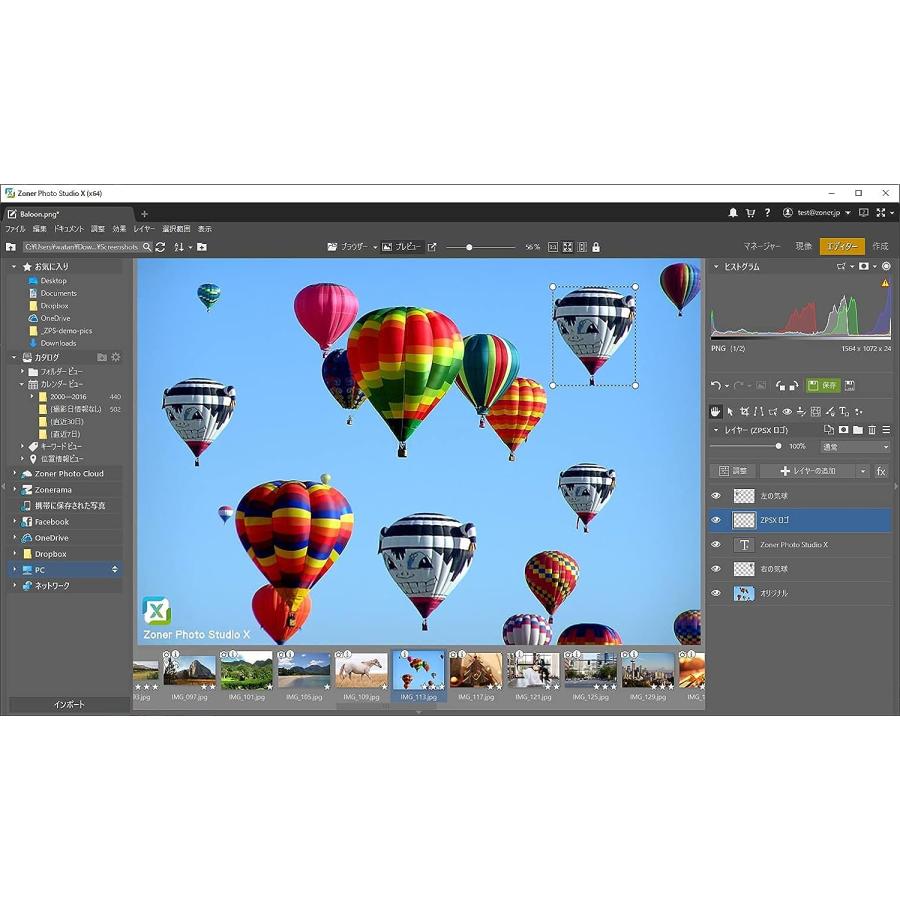
Task: Click the Undo arrow icon
Action: point(715,385)
